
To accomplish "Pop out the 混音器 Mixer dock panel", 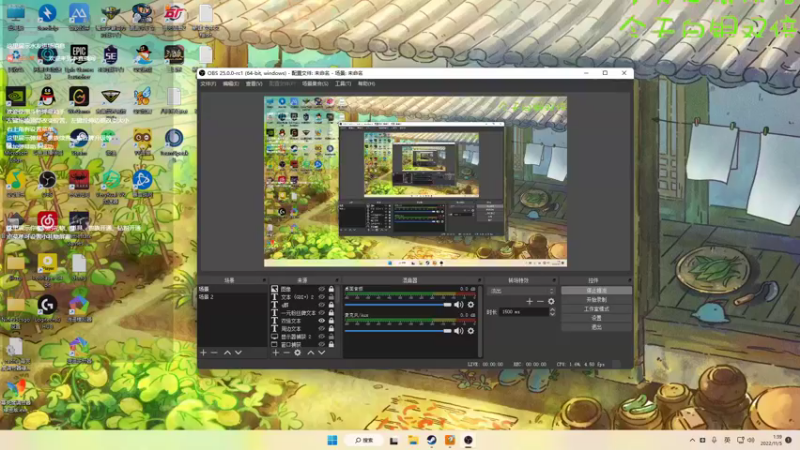I will point(479,280).
